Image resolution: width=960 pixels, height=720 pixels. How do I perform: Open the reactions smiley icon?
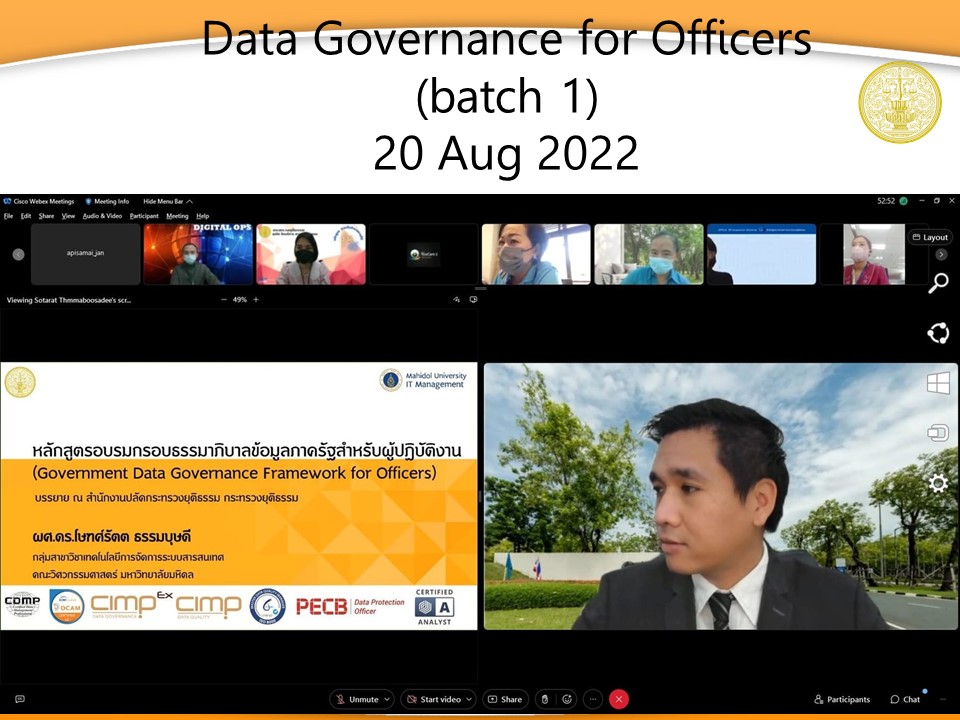tap(567, 699)
